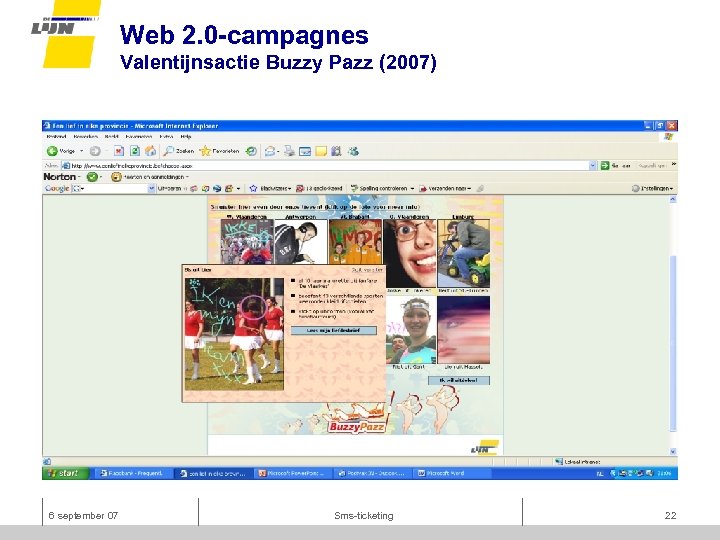Select the Limburg toy tractor photo

[463, 253]
